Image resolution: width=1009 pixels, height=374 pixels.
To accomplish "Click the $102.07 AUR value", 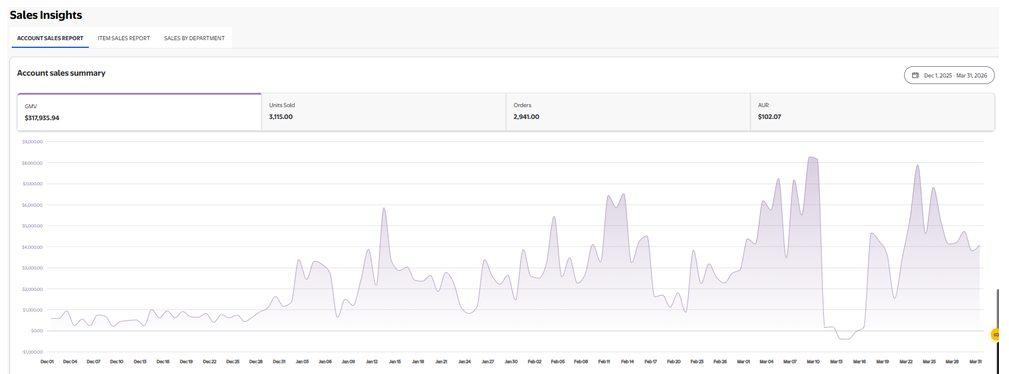I will (770, 117).
